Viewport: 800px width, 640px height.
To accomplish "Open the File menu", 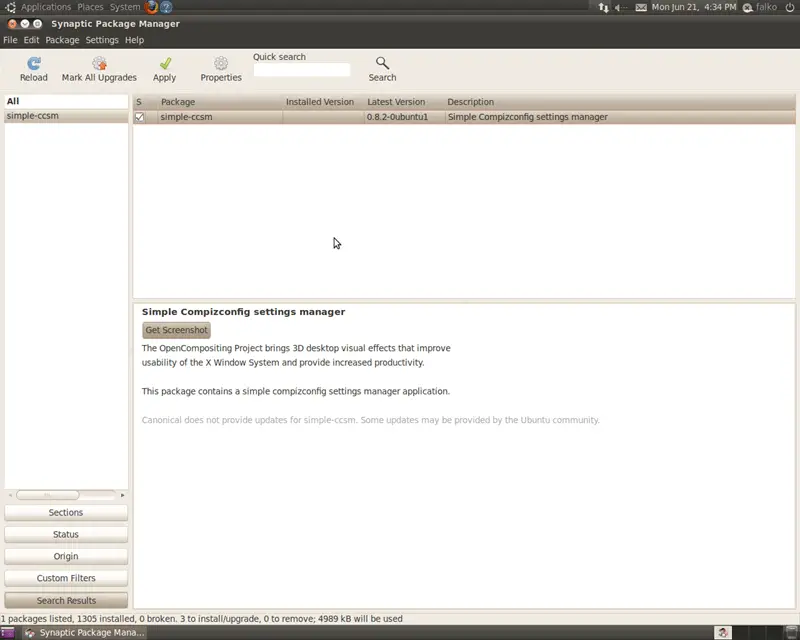I will tap(10, 40).
